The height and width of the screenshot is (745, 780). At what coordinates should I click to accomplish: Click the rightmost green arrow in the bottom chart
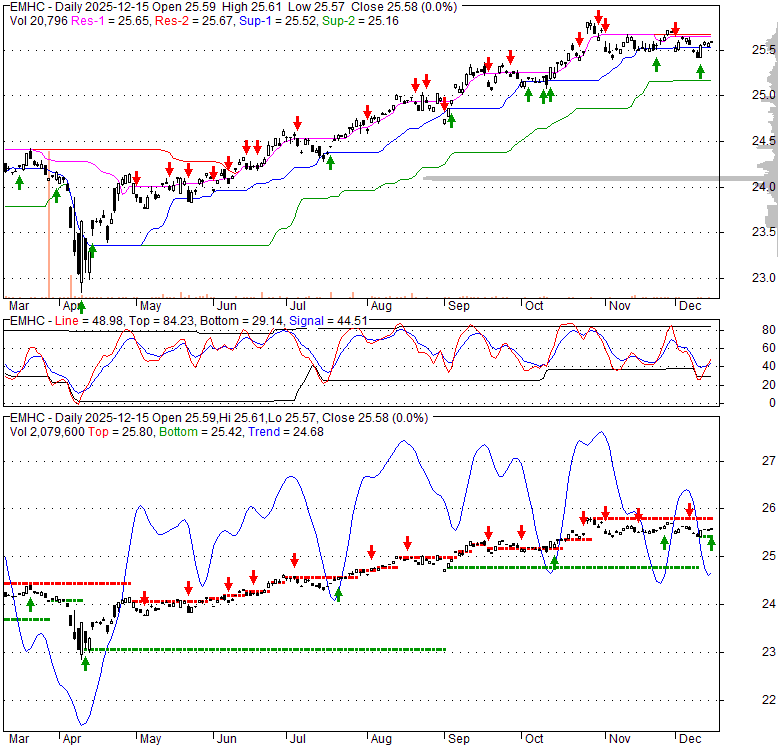711,543
